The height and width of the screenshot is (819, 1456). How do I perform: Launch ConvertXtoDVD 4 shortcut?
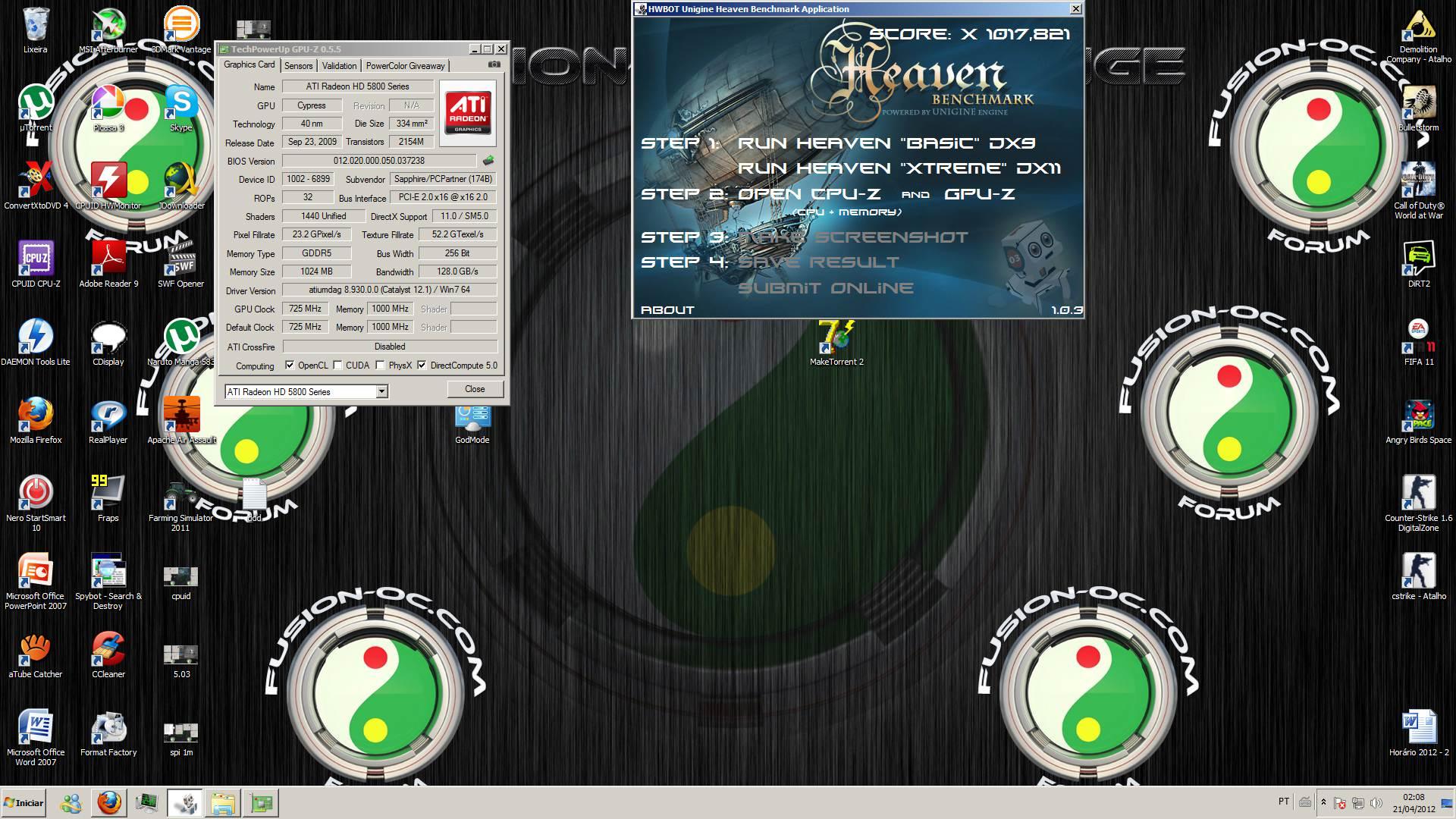[36, 187]
